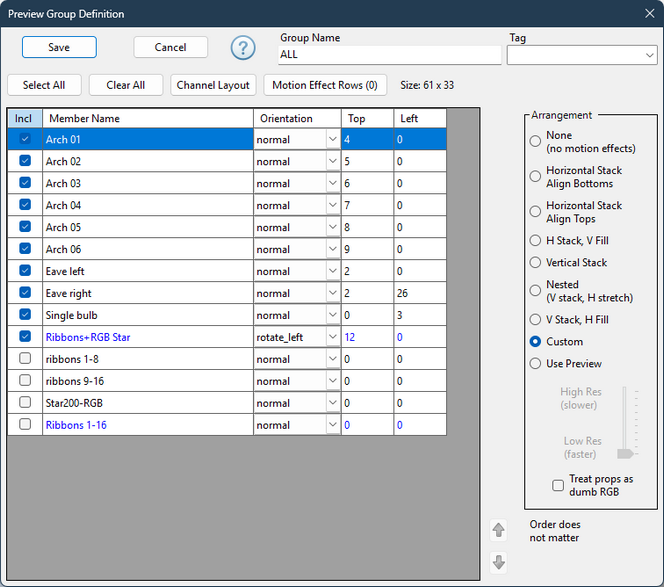Open the help question mark icon
This screenshot has width=664, height=587.
click(x=243, y=47)
